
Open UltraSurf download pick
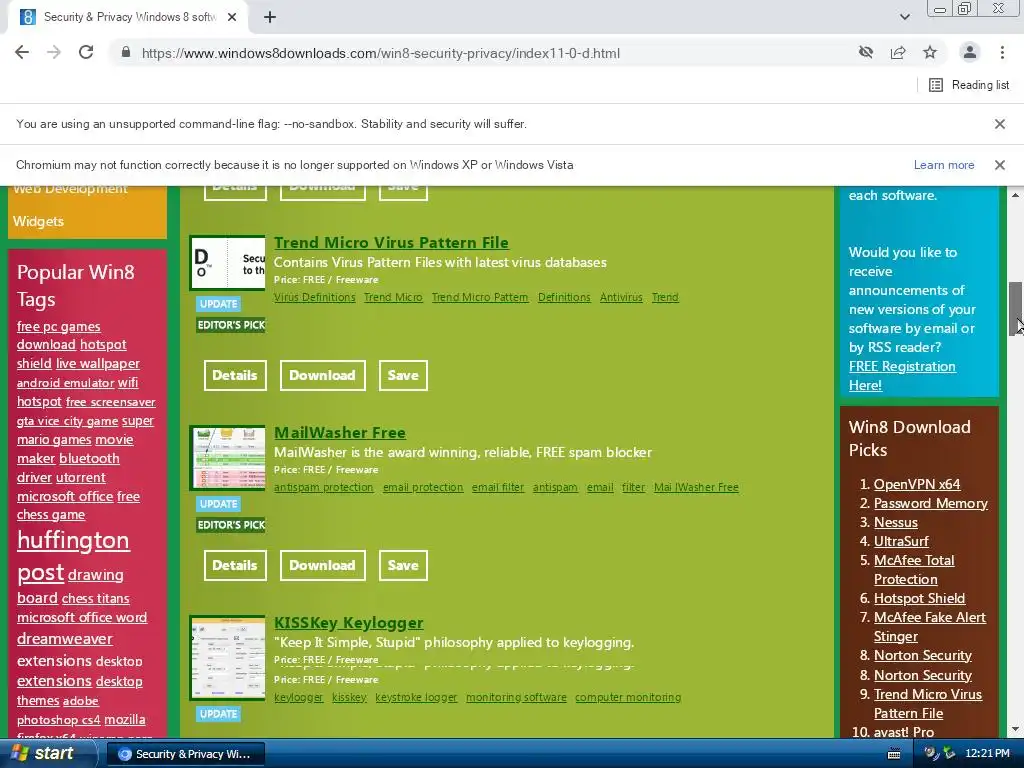pyautogui.click(x=901, y=541)
